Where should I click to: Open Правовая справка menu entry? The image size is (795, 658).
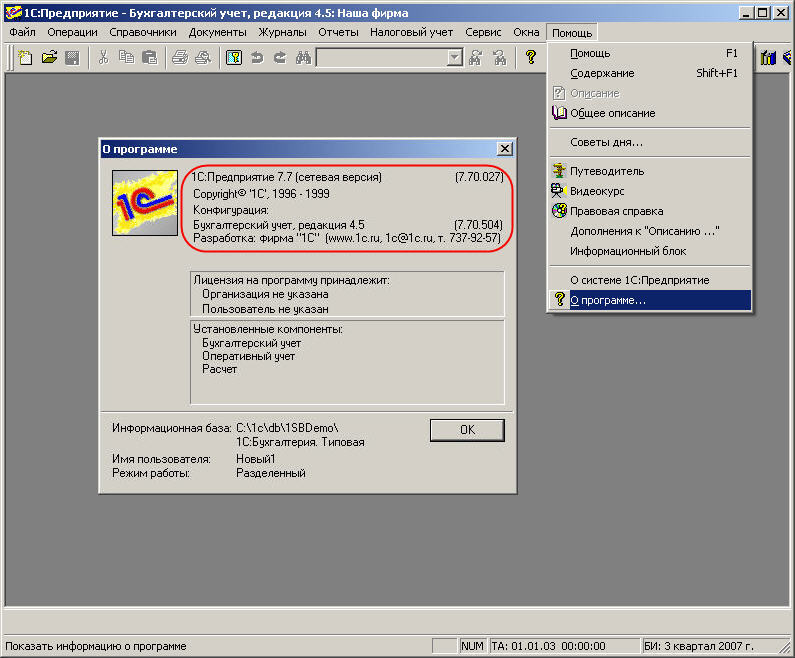pos(650,211)
